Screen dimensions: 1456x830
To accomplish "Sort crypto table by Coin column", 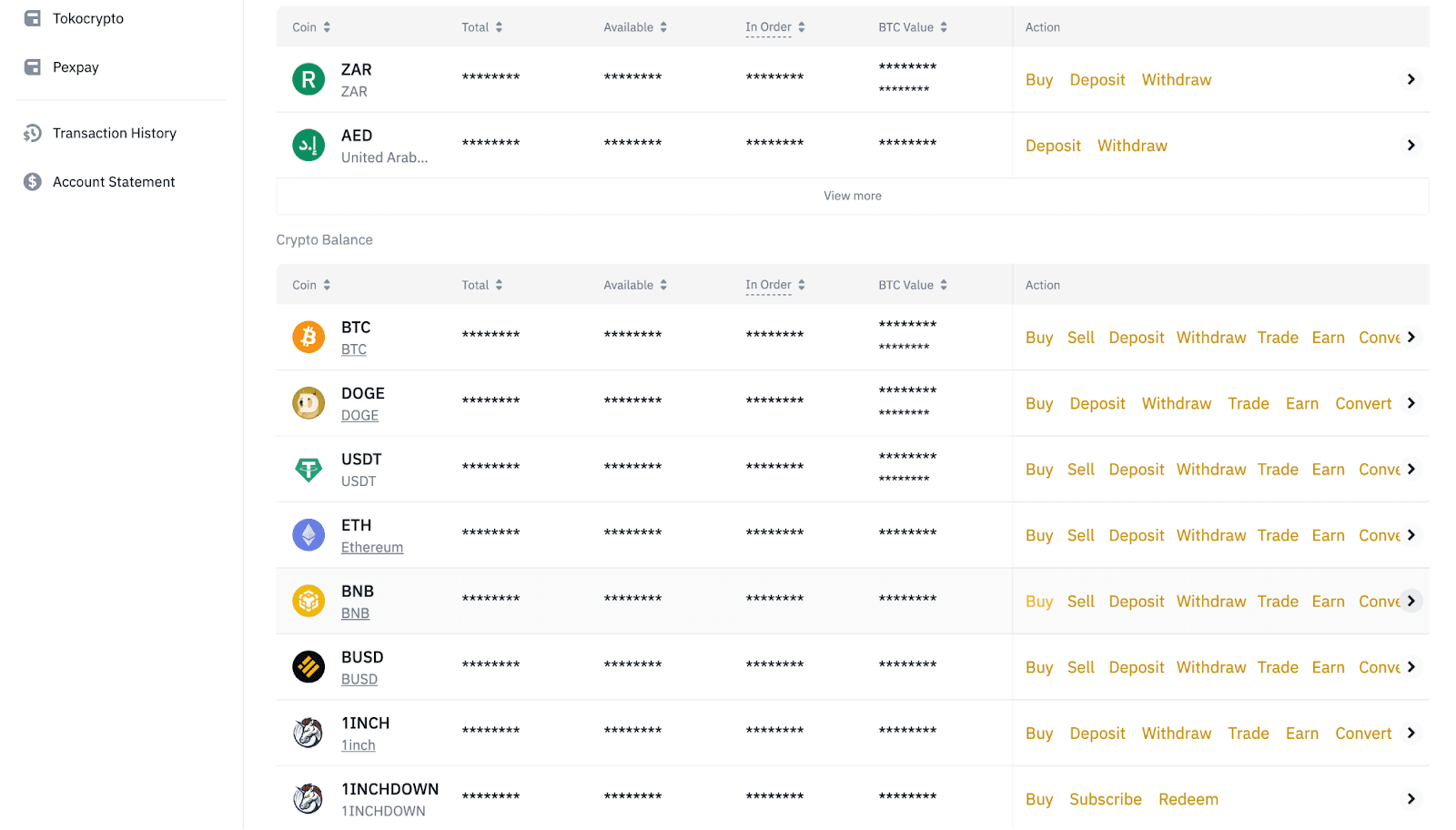I will click(327, 285).
